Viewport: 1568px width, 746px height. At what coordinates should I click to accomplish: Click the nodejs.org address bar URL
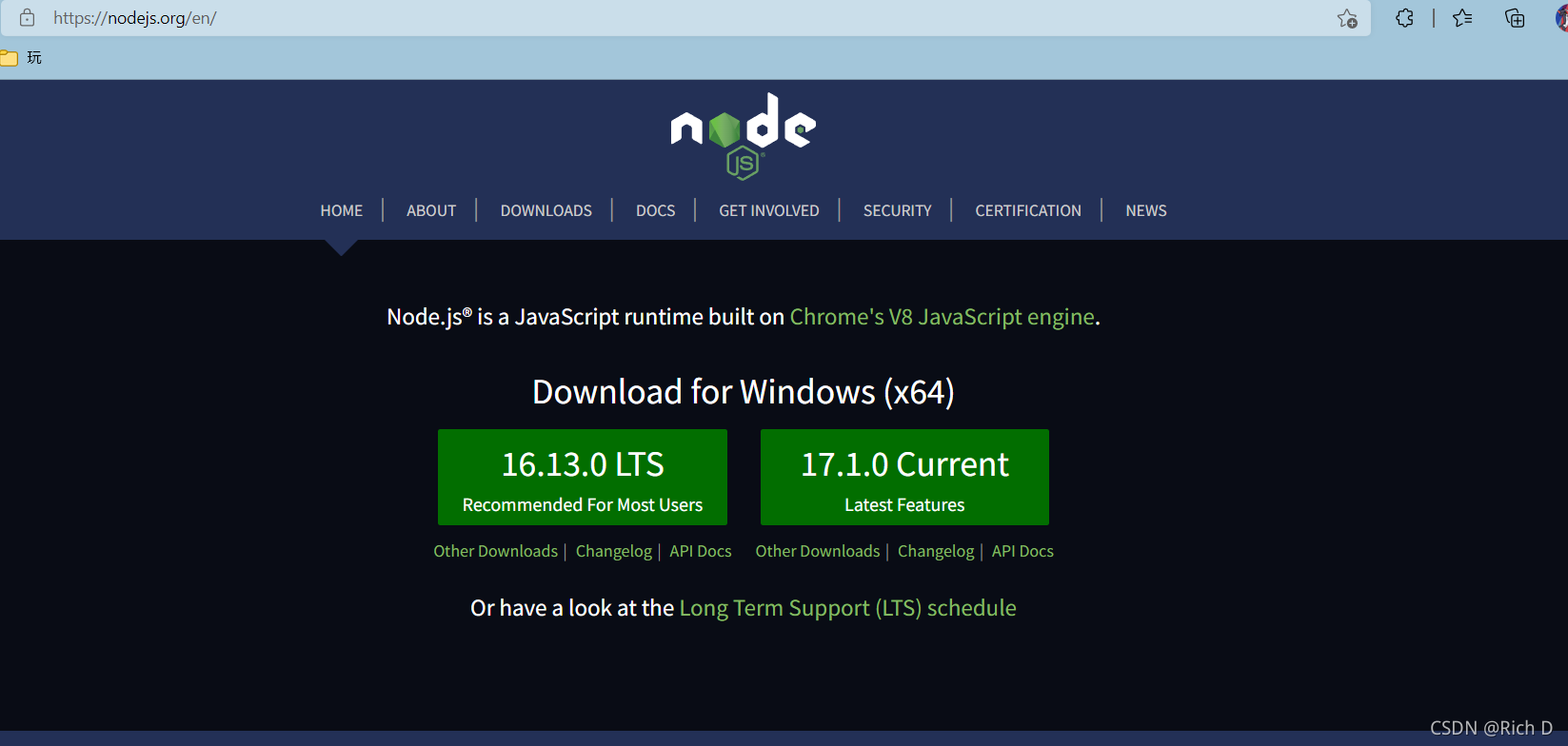(135, 18)
